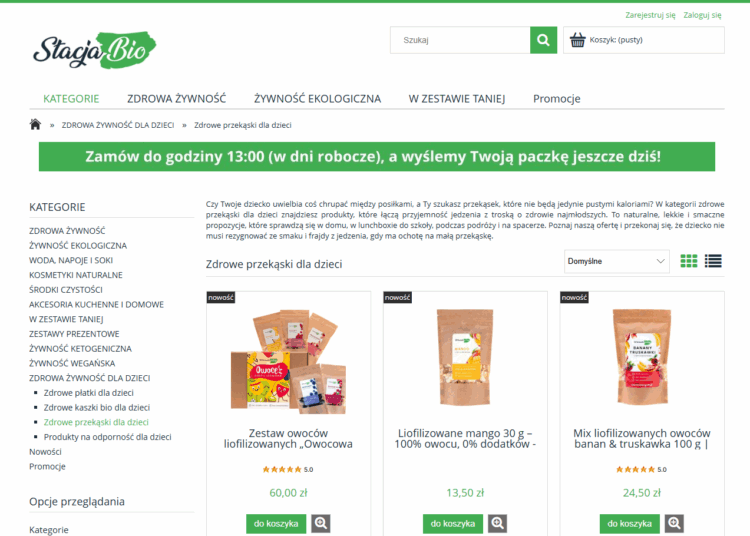
Task: Collapse ZDROWA ŻYWNOŚĆ DLA DZIECI sidebar category
Action: tap(89, 378)
